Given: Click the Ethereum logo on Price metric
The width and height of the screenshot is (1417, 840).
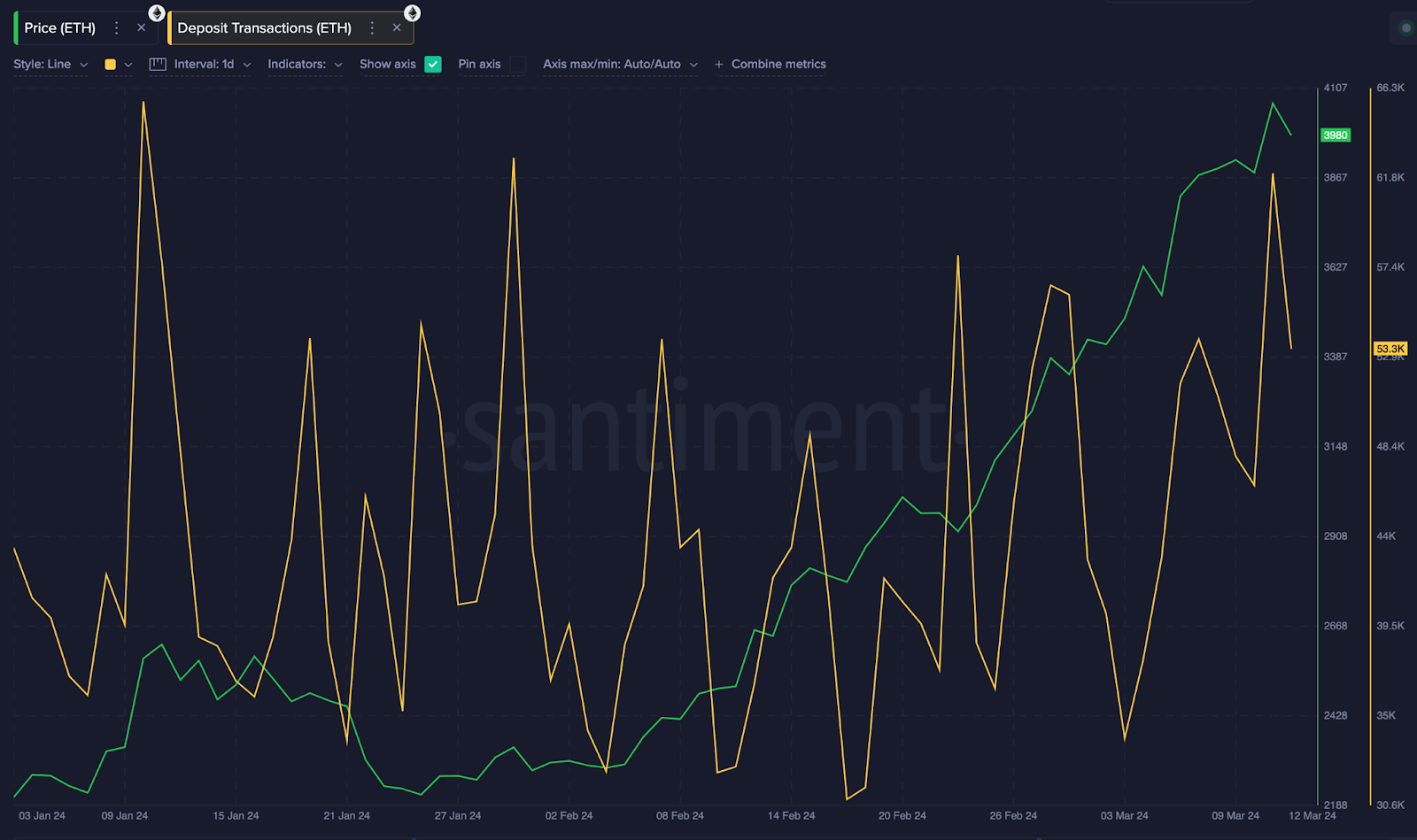Looking at the screenshot, I should pos(155,12).
